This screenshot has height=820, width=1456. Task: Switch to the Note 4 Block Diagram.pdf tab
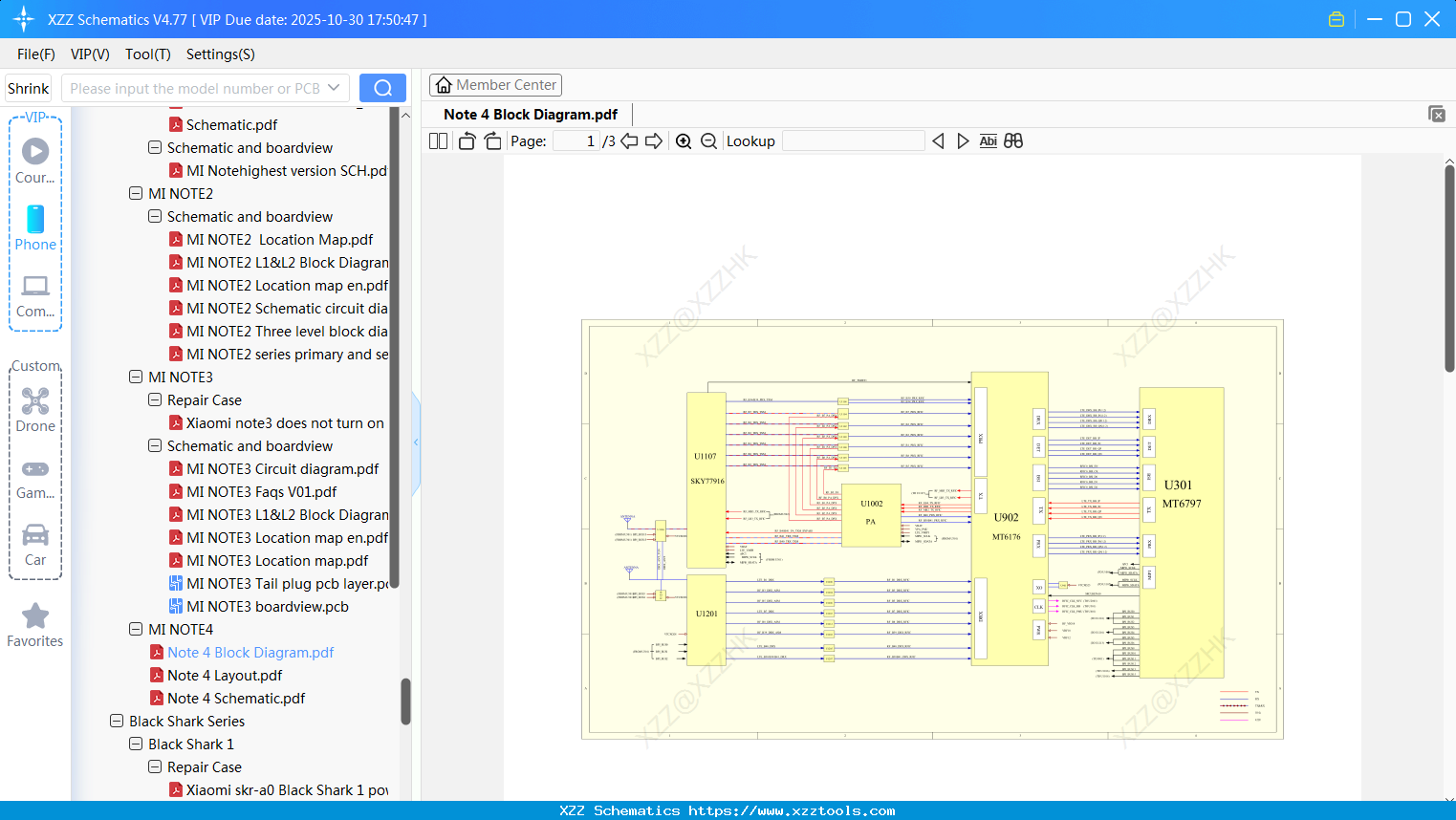530,114
